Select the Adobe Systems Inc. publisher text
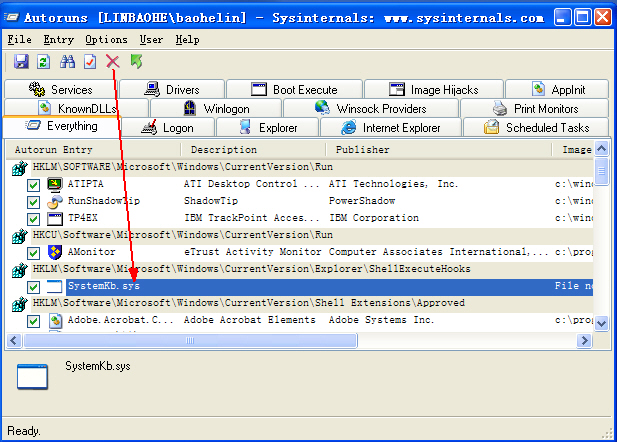 click(x=381, y=320)
